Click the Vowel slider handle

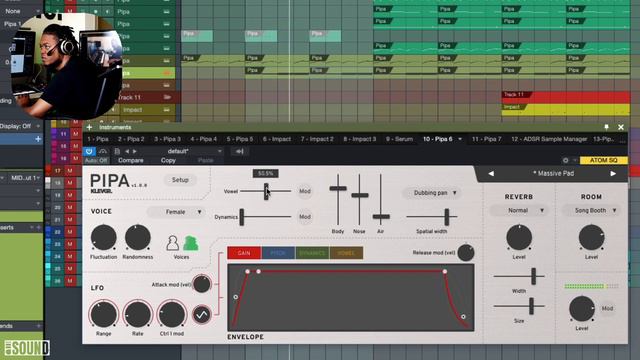tap(266, 191)
